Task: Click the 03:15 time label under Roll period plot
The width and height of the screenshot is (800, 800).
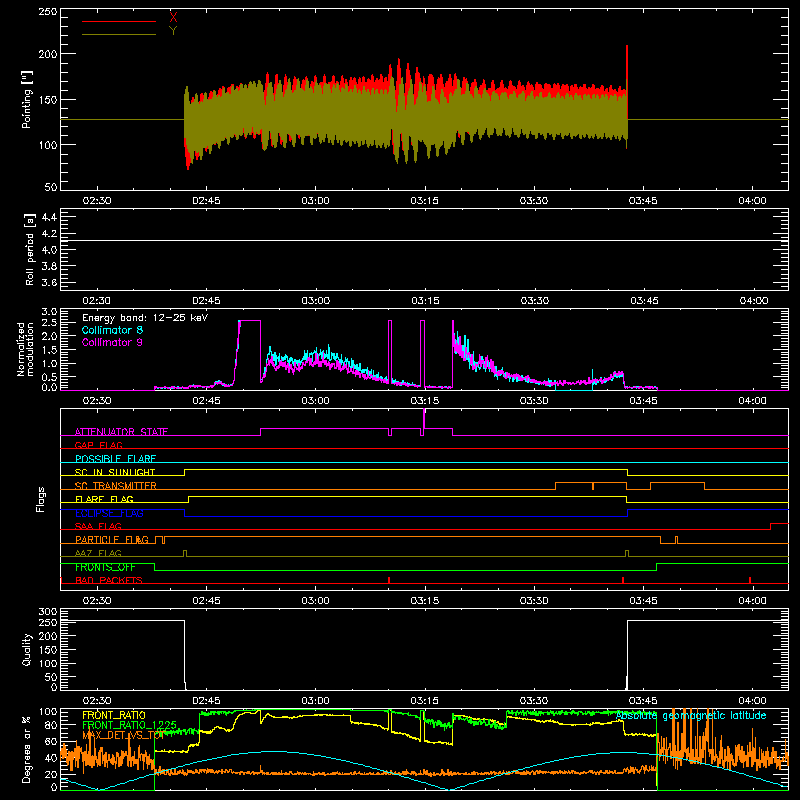Action: (425, 301)
